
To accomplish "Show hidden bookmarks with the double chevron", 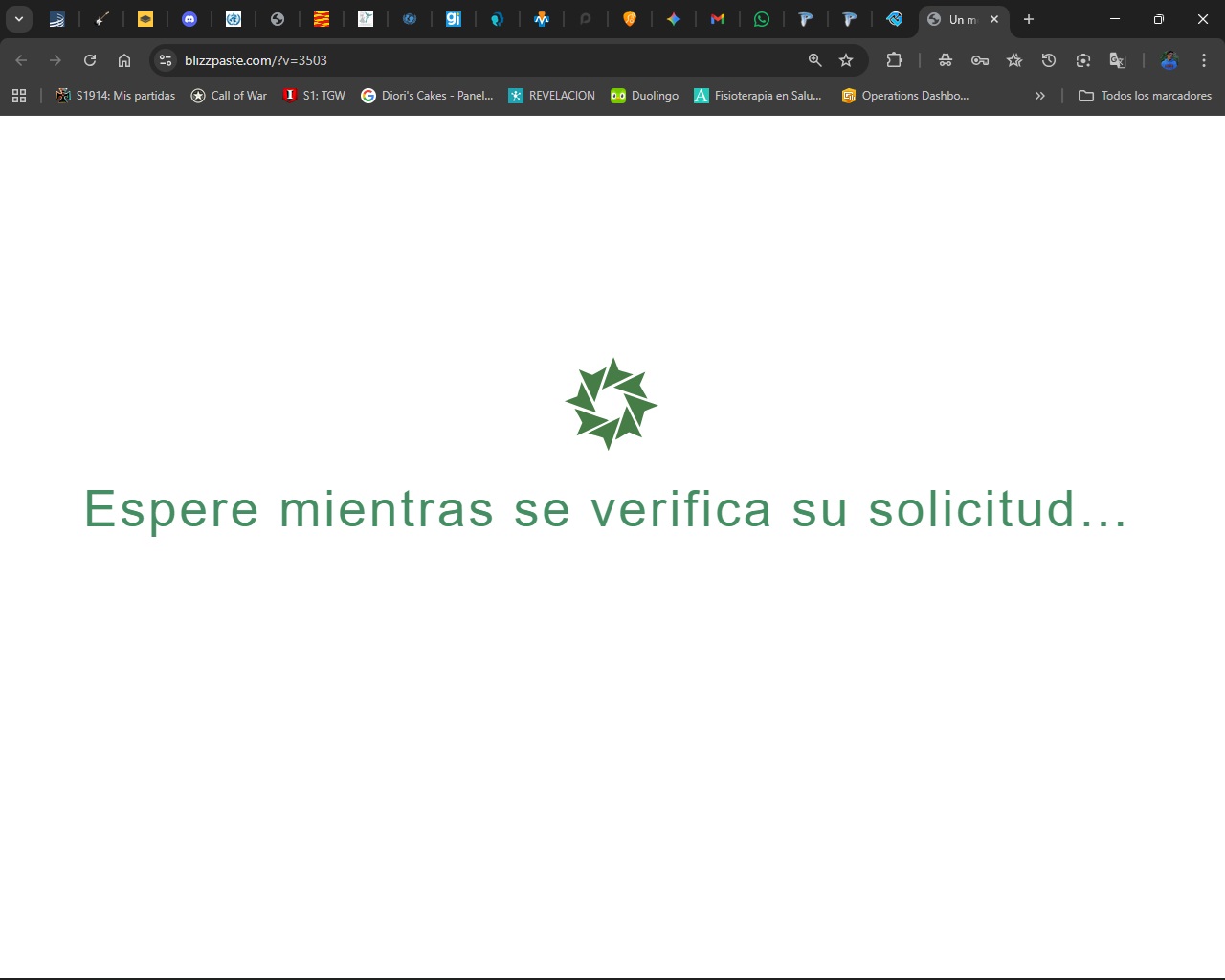I will [1040, 96].
